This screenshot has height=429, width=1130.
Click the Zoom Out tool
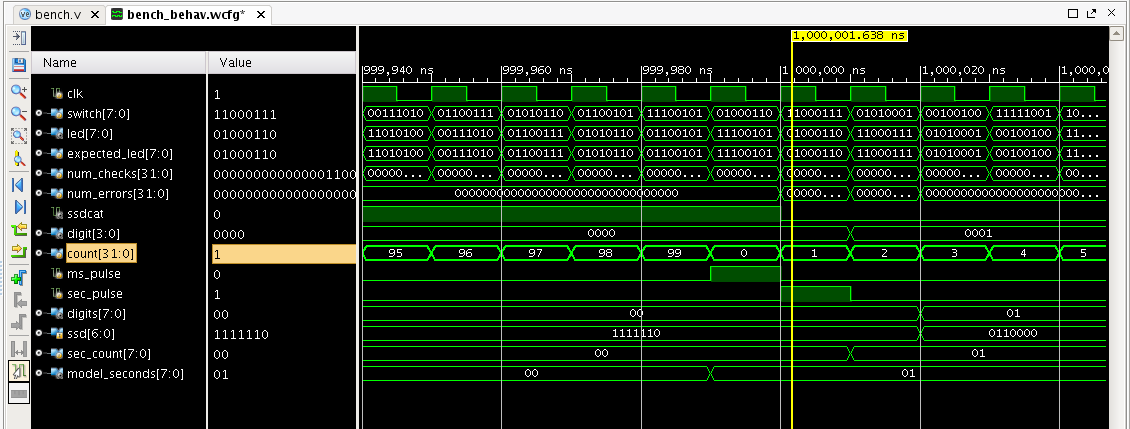pos(19,113)
